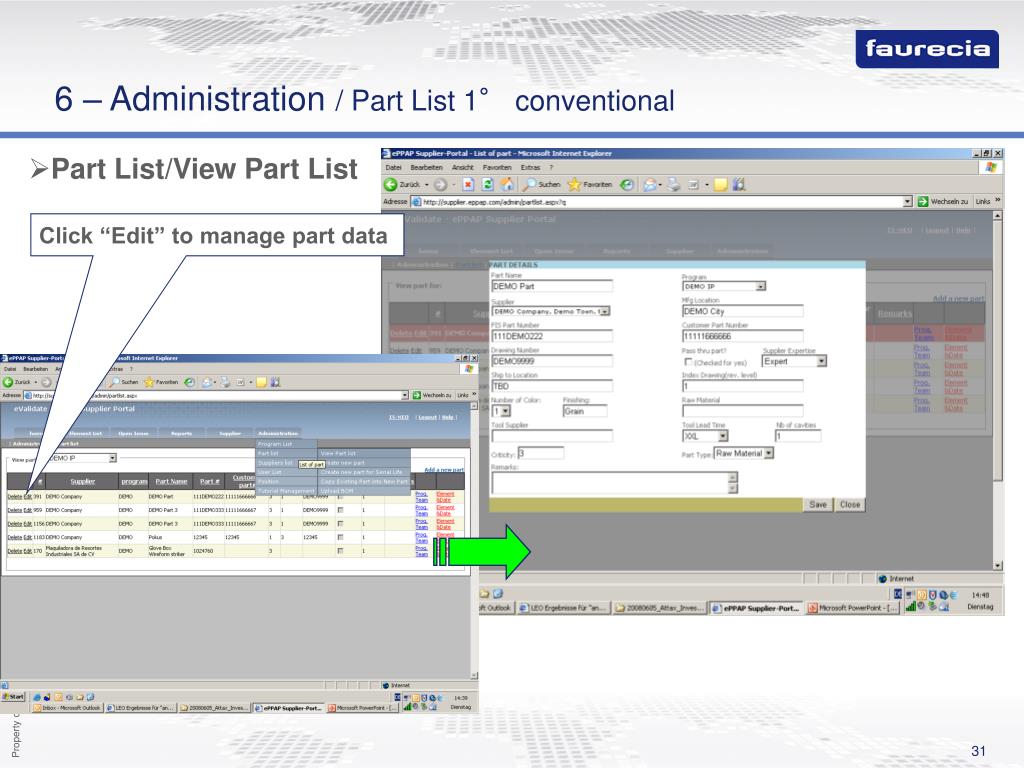The image size is (1024, 768).
Task: Toggle checkbox in part 1156 row
Action: coord(340,524)
